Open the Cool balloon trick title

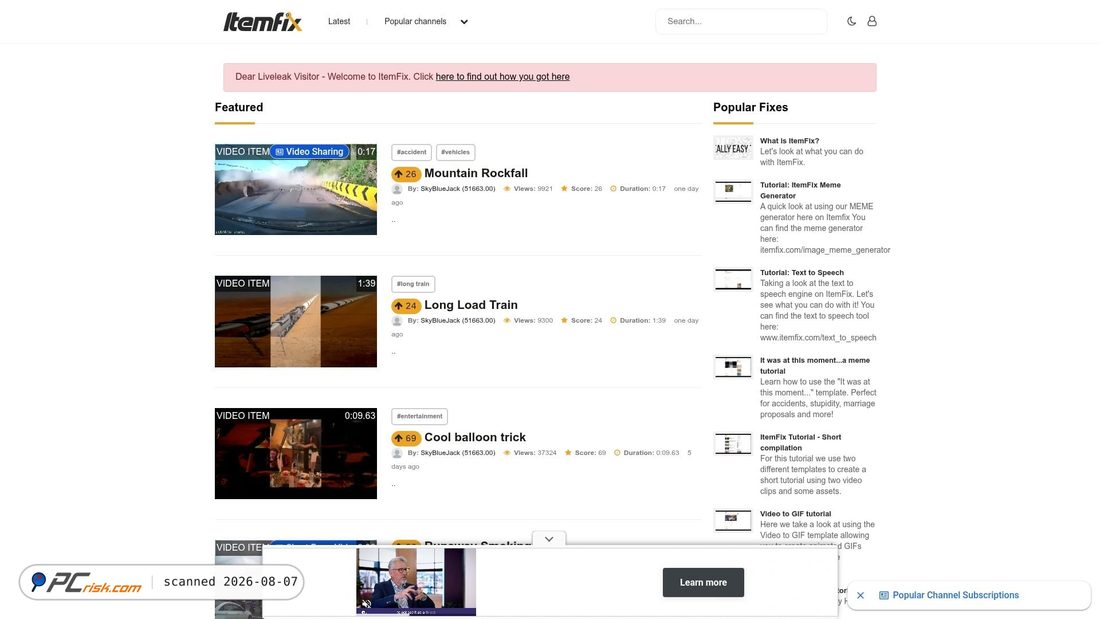(475, 437)
